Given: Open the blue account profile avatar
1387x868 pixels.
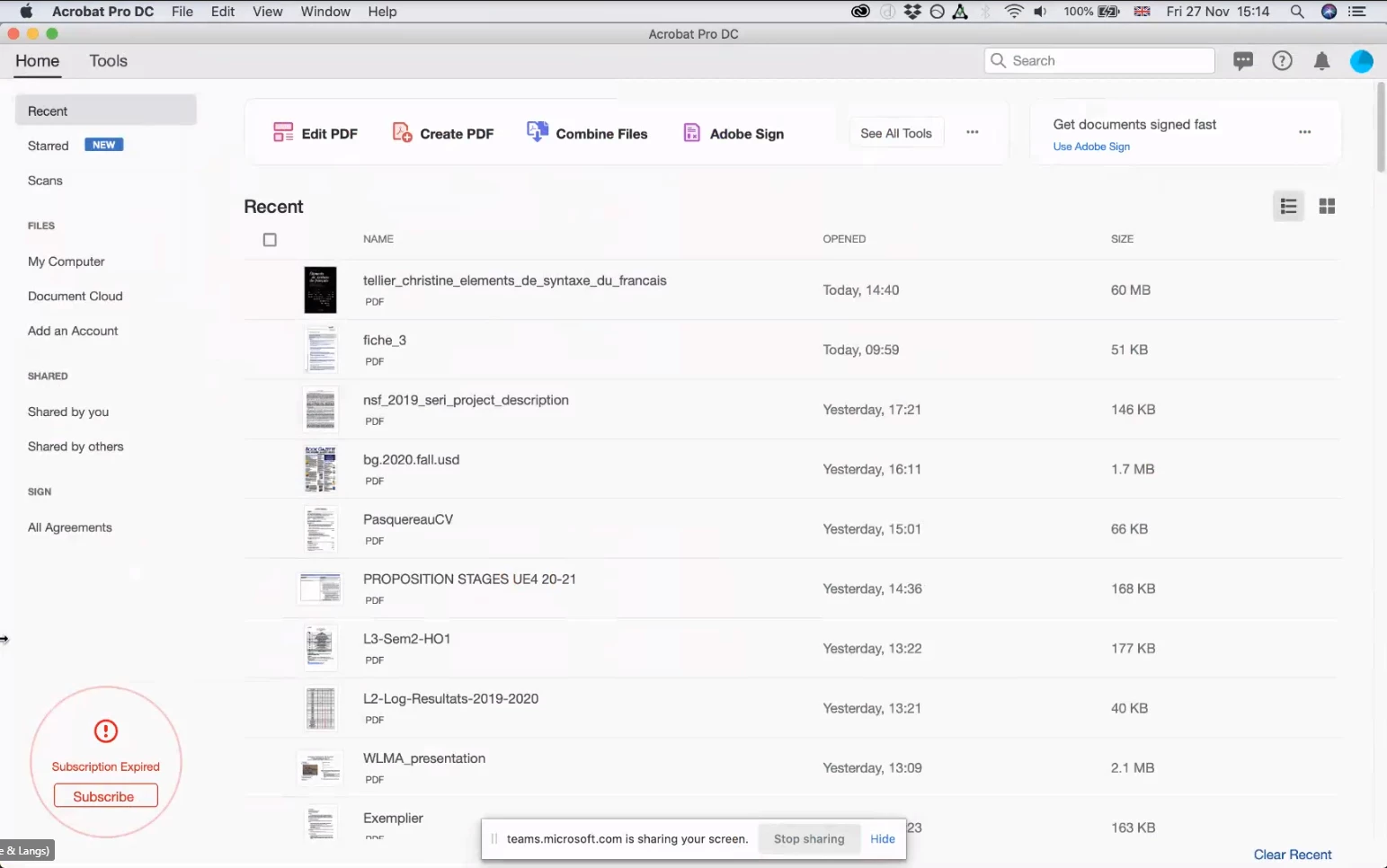Looking at the screenshot, I should (x=1362, y=61).
